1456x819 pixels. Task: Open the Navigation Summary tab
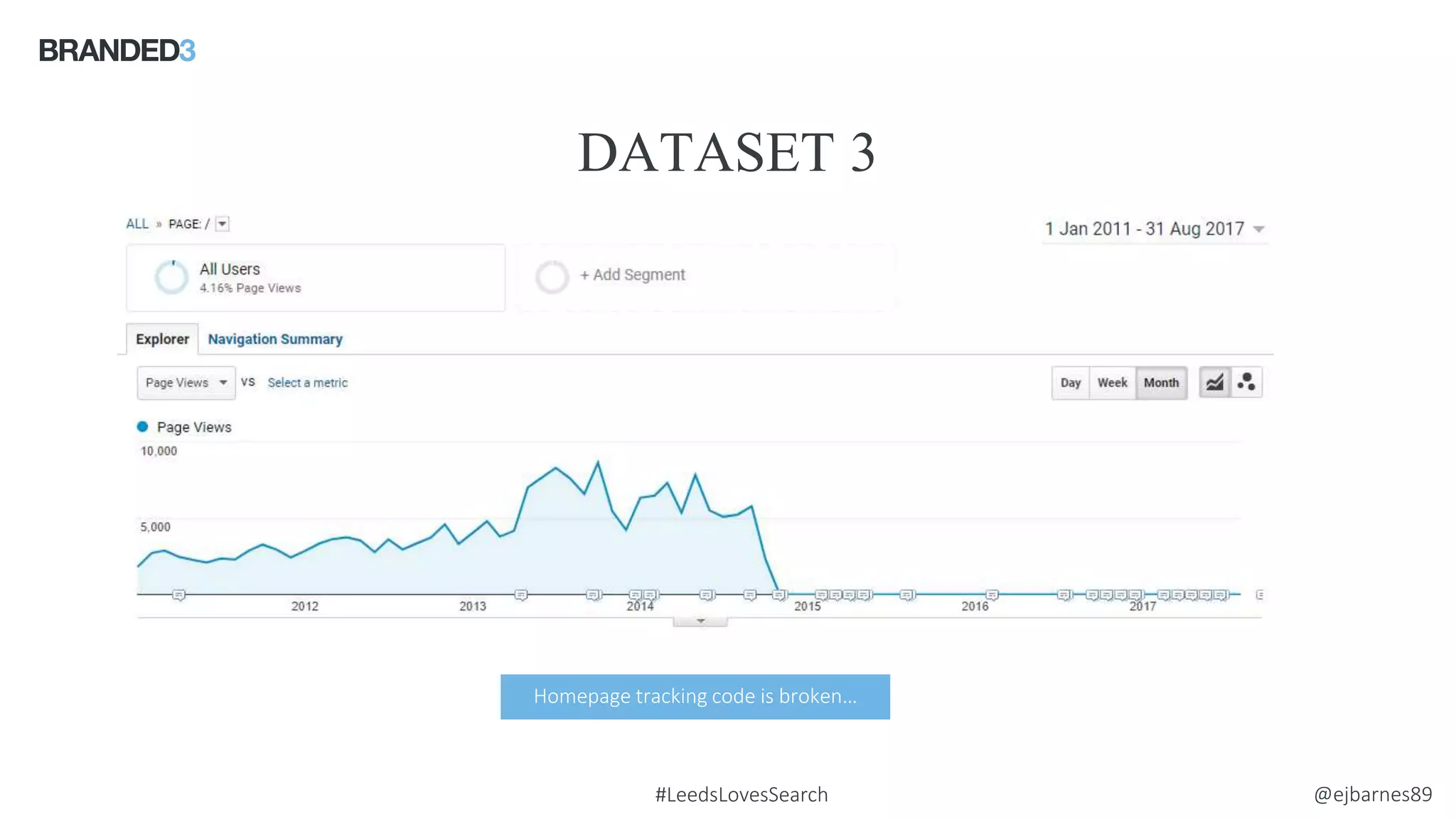[275, 339]
